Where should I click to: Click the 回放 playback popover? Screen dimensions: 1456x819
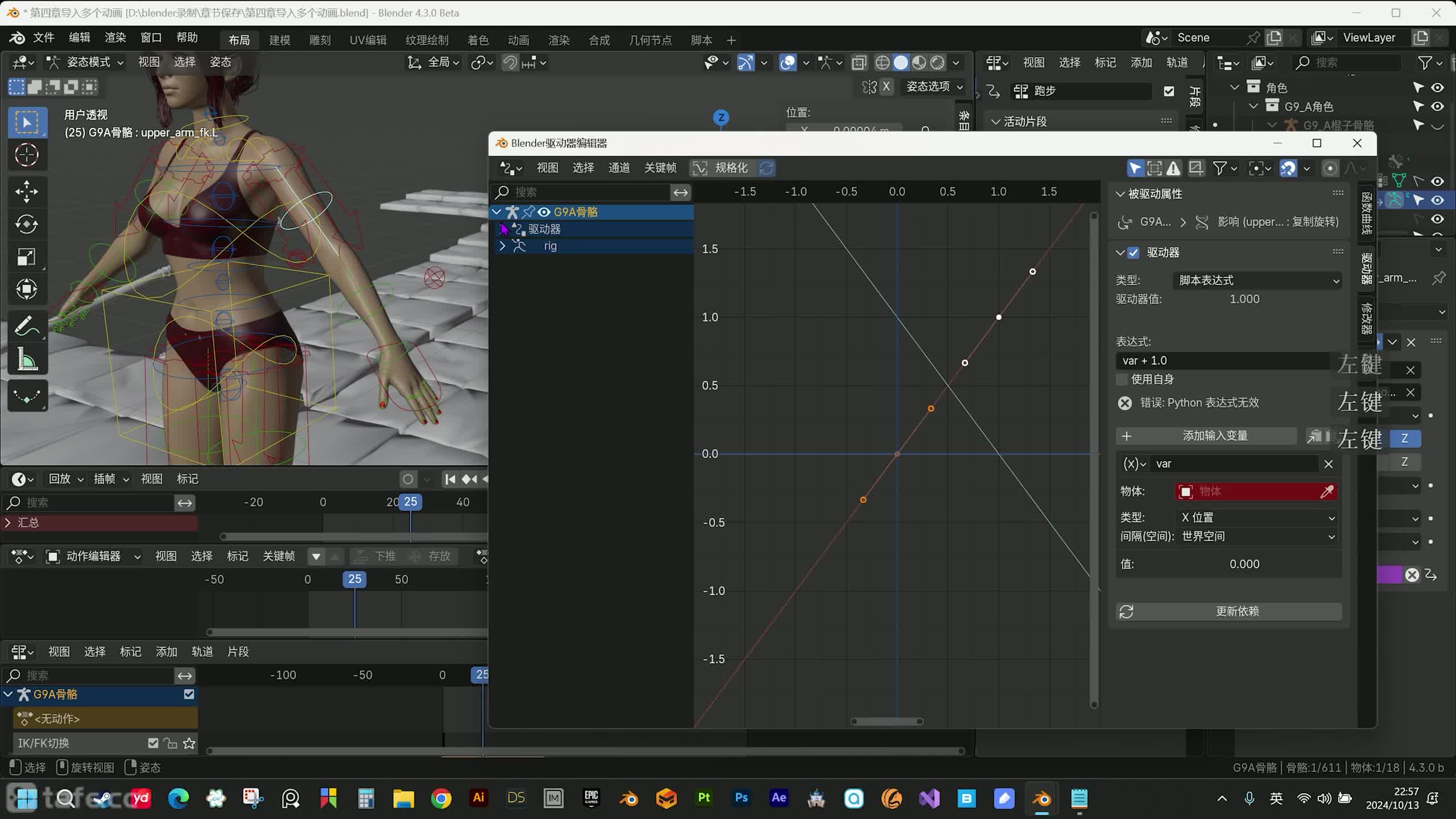[x=66, y=479]
